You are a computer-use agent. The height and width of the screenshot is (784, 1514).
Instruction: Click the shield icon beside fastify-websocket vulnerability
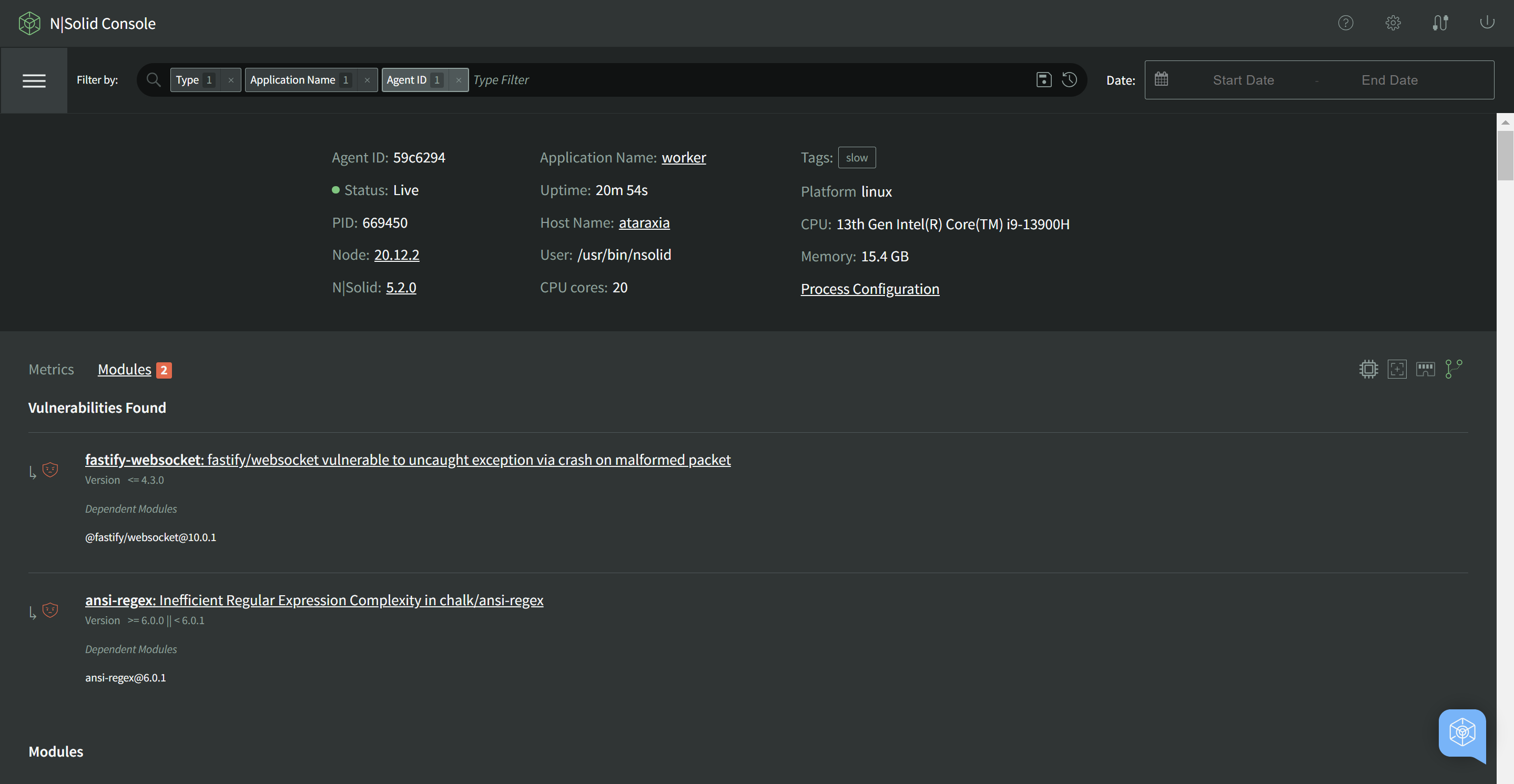click(50, 470)
